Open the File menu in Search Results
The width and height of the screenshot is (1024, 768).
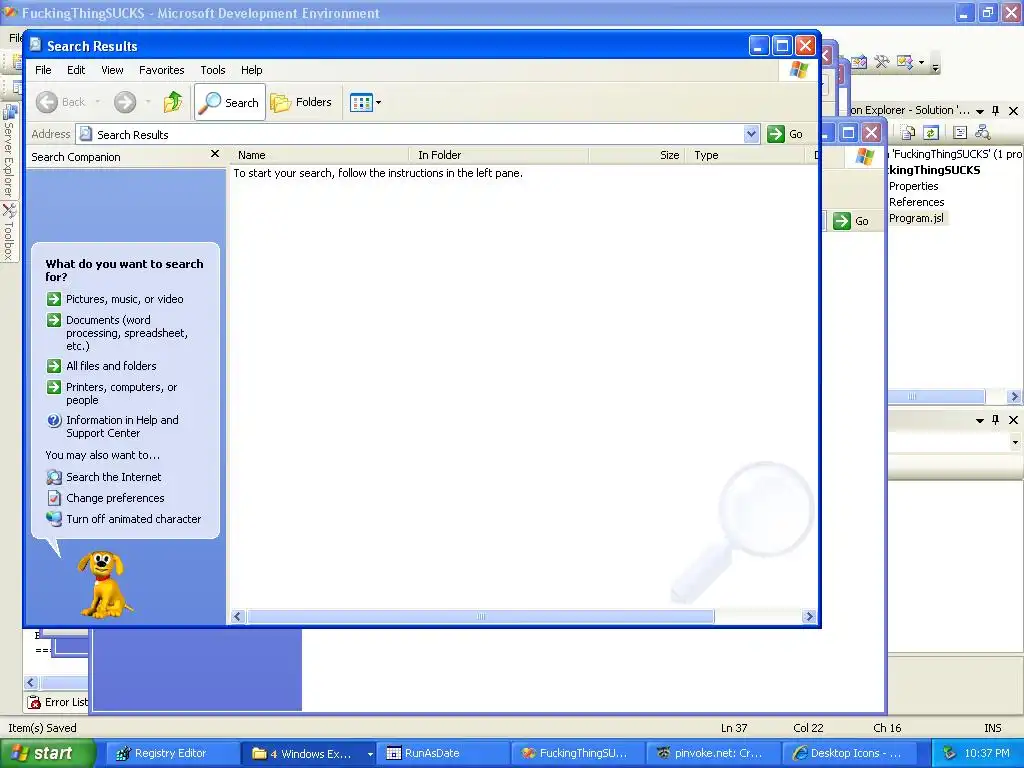click(43, 70)
